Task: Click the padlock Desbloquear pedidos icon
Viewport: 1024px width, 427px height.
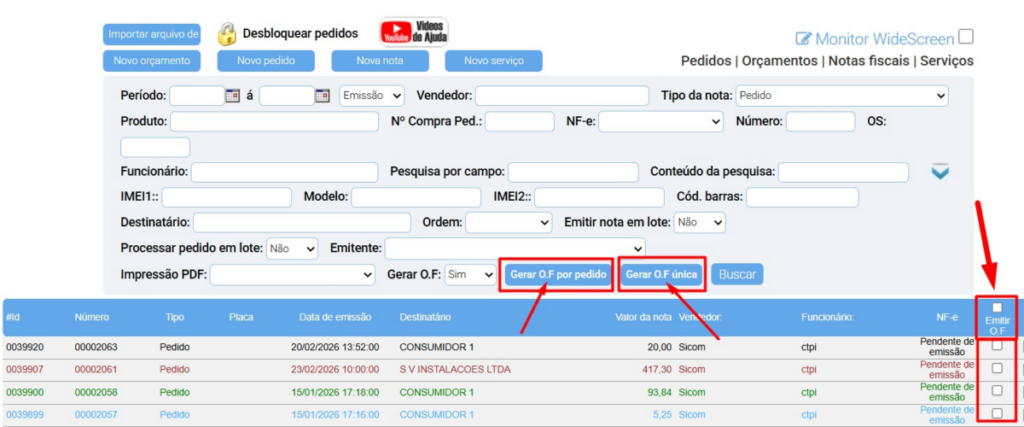Action: (x=227, y=33)
